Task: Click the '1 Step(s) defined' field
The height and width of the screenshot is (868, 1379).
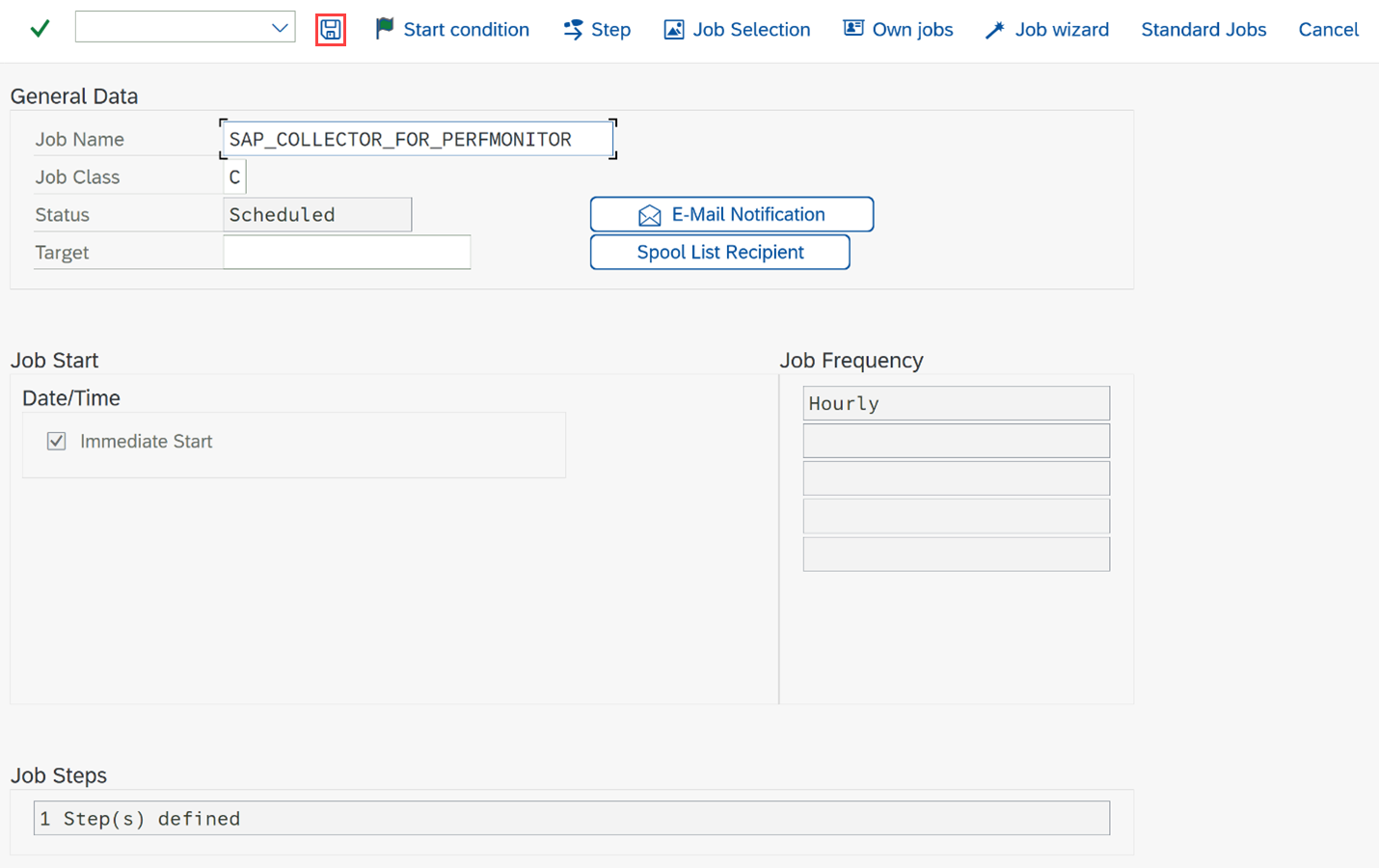Action: 572,818
